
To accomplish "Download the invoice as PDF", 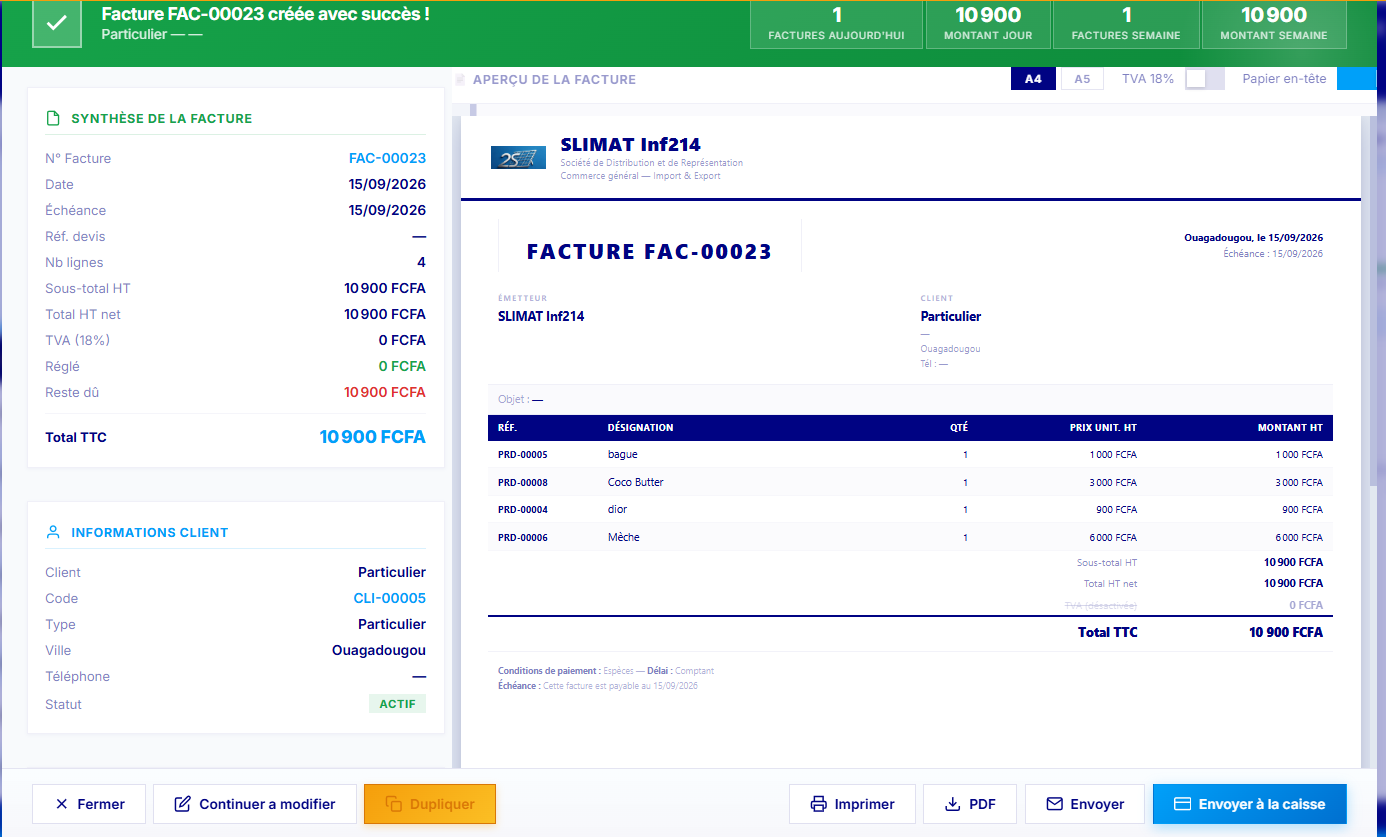I will point(970,804).
